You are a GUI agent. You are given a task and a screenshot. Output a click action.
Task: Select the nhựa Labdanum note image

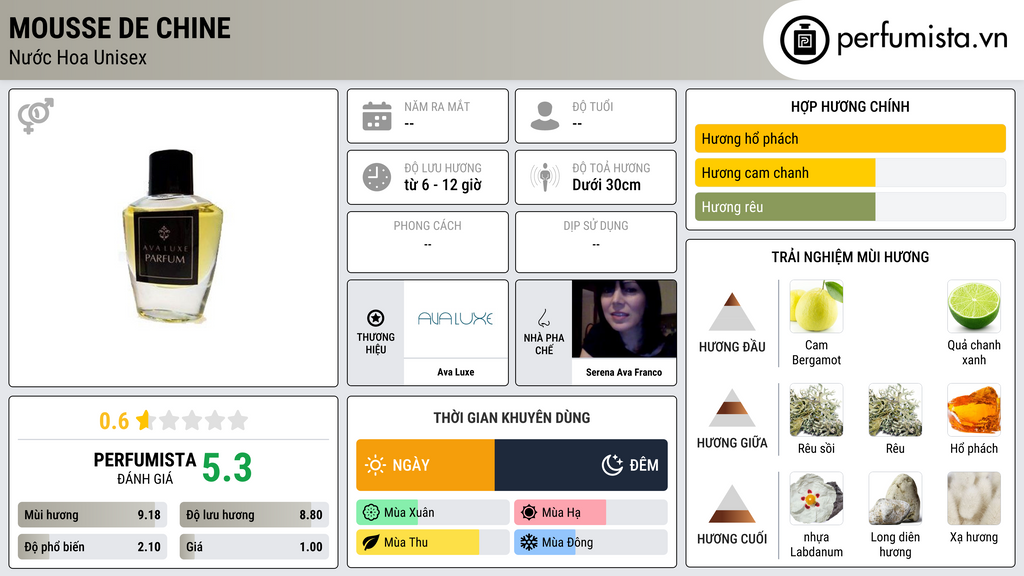pos(816,499)
